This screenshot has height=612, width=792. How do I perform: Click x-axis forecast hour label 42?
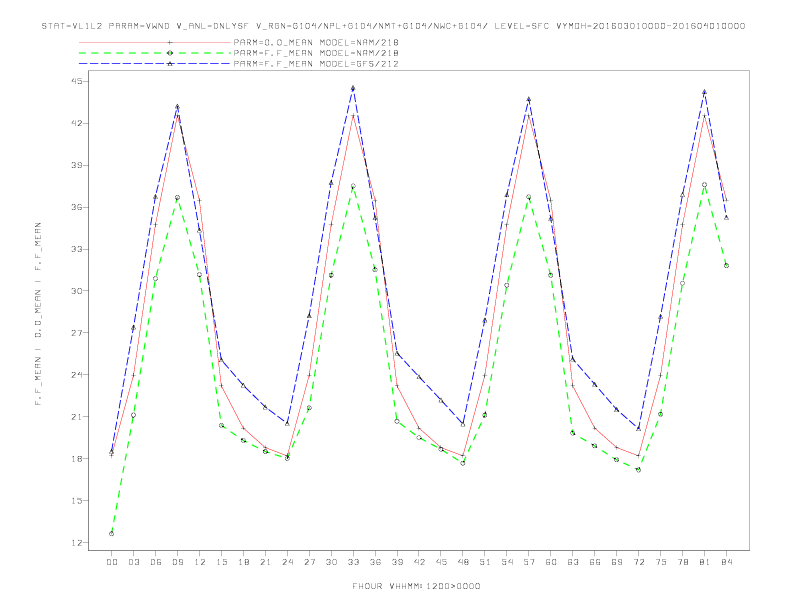[419, 562]
